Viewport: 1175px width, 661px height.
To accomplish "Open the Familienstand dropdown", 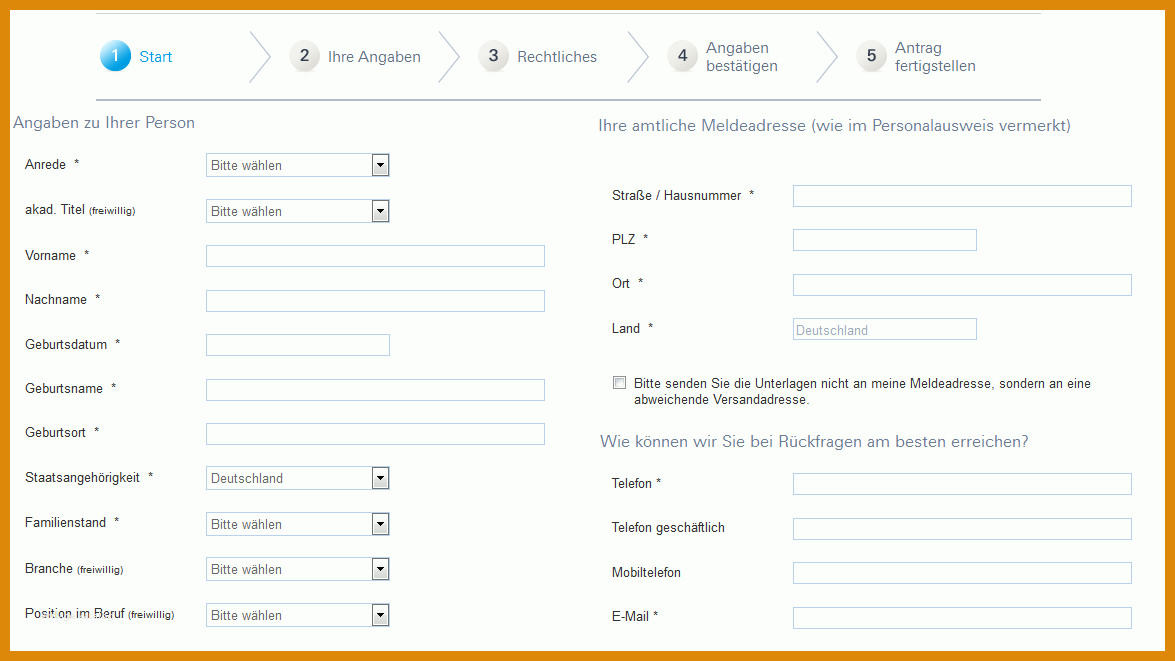I will pyautogui.click(x=297, y=524).
